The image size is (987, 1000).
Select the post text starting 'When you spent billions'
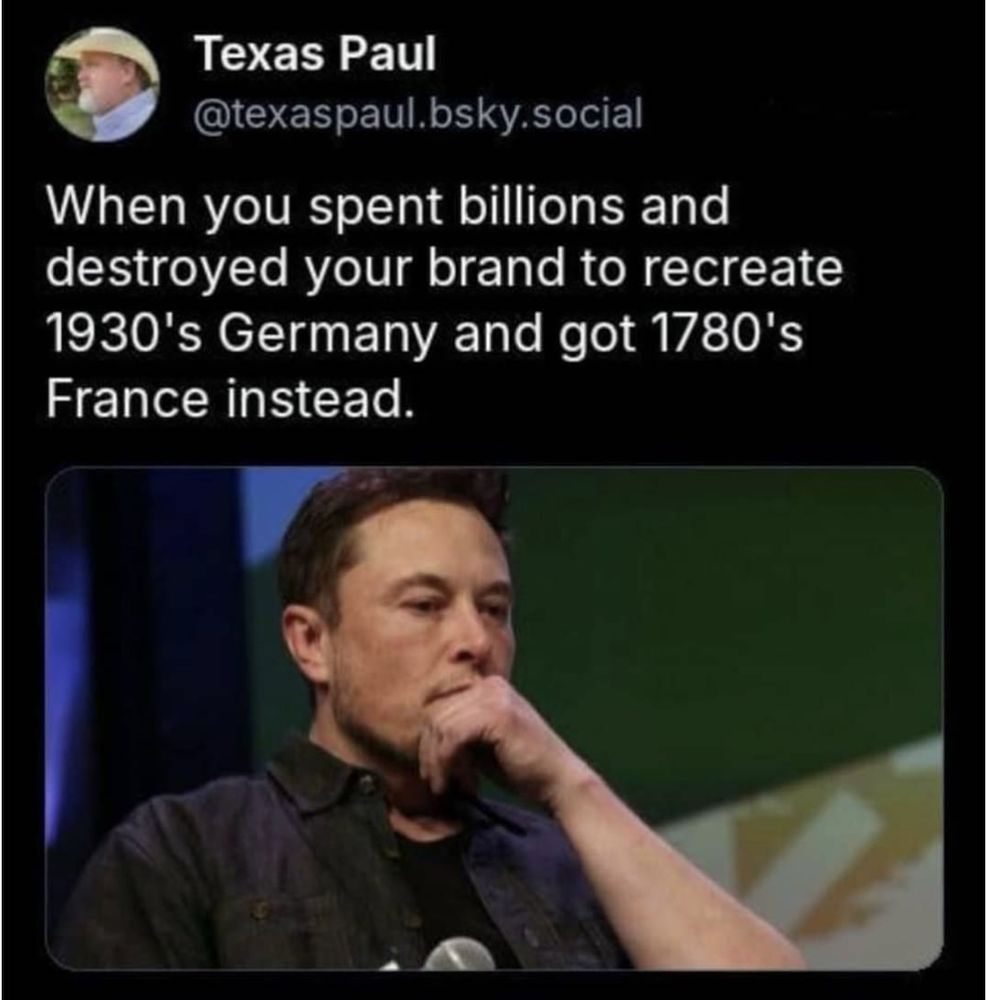click(x=444, y=302)
